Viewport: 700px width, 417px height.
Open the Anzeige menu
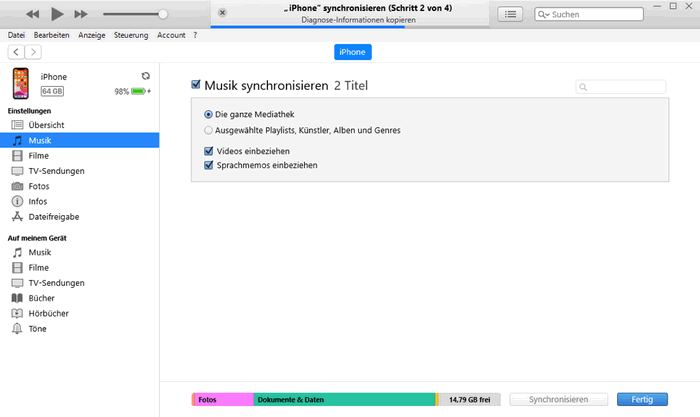(x=92, y=35)
